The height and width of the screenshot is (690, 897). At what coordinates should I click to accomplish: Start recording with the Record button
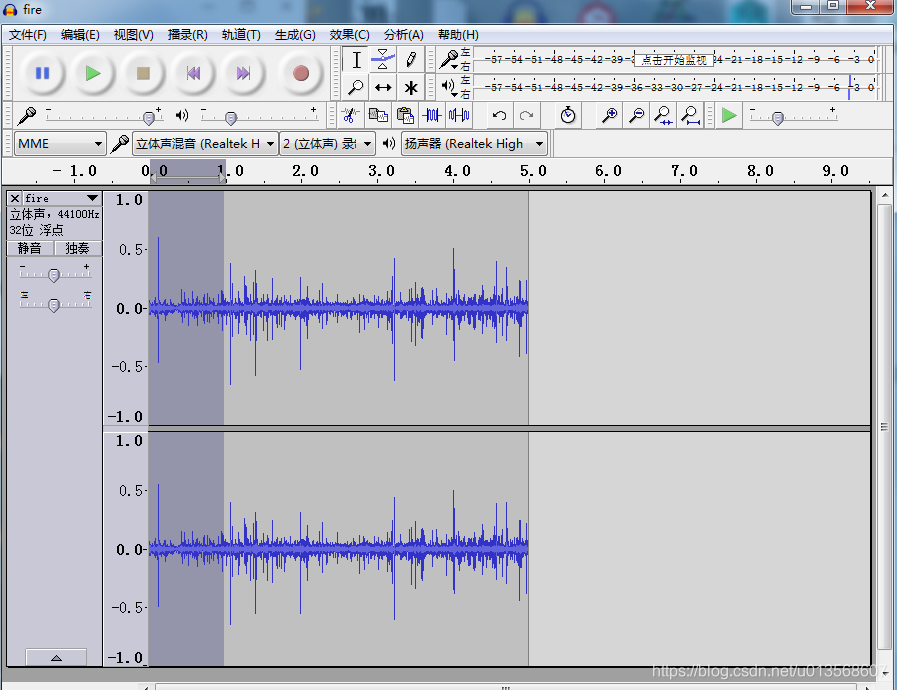point(301,73)
